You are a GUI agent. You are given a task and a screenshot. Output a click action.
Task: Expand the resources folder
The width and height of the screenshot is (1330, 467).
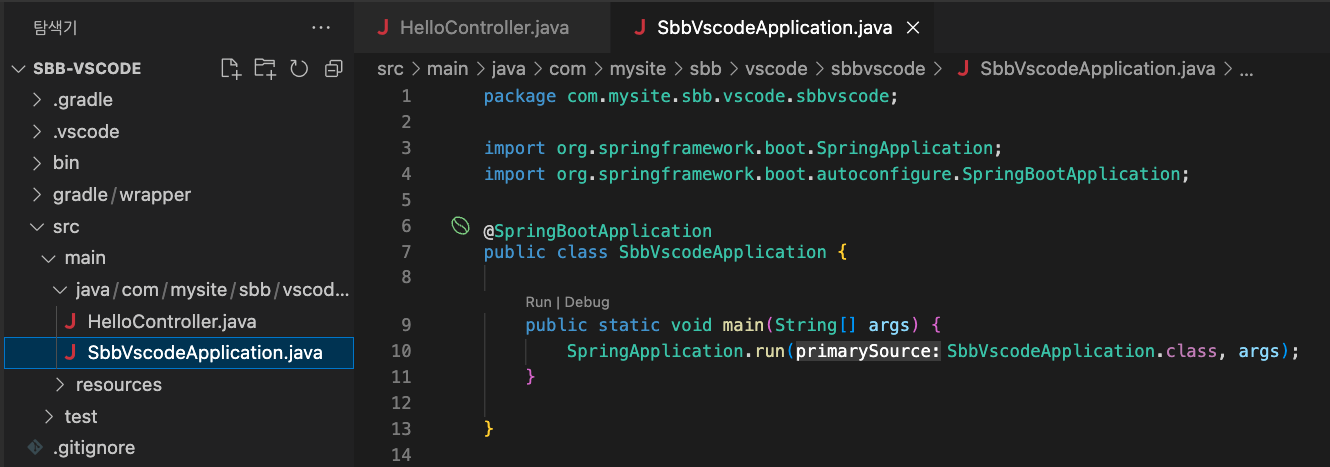point(60,384)
